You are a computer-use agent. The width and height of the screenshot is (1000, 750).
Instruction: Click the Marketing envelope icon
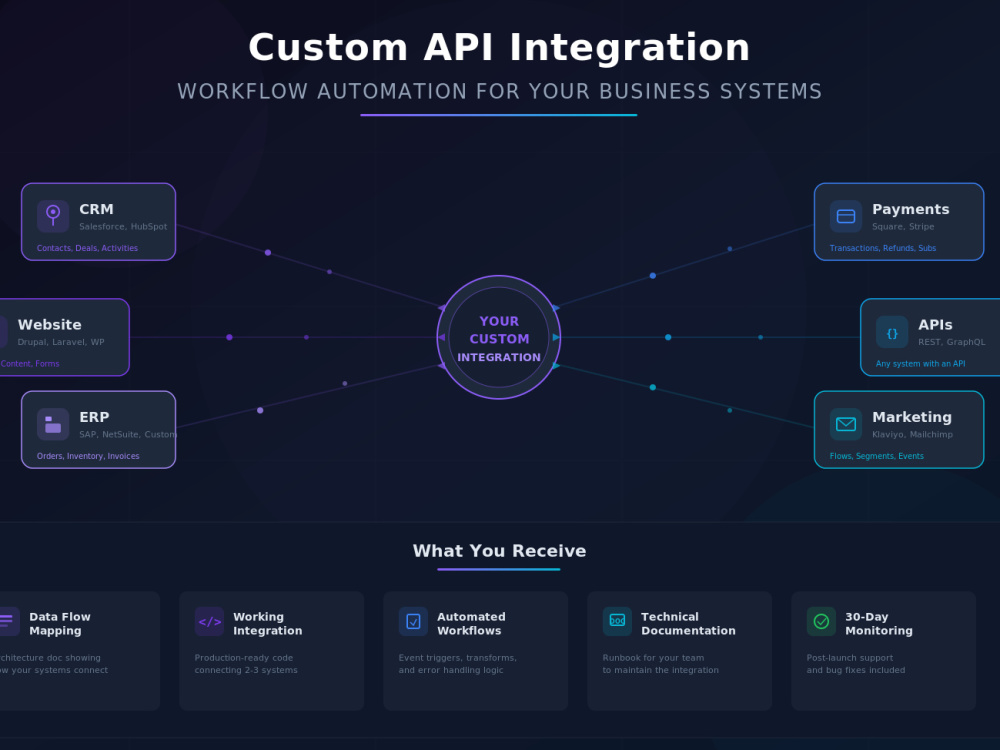pyautogui.click(x=846, y=424)
